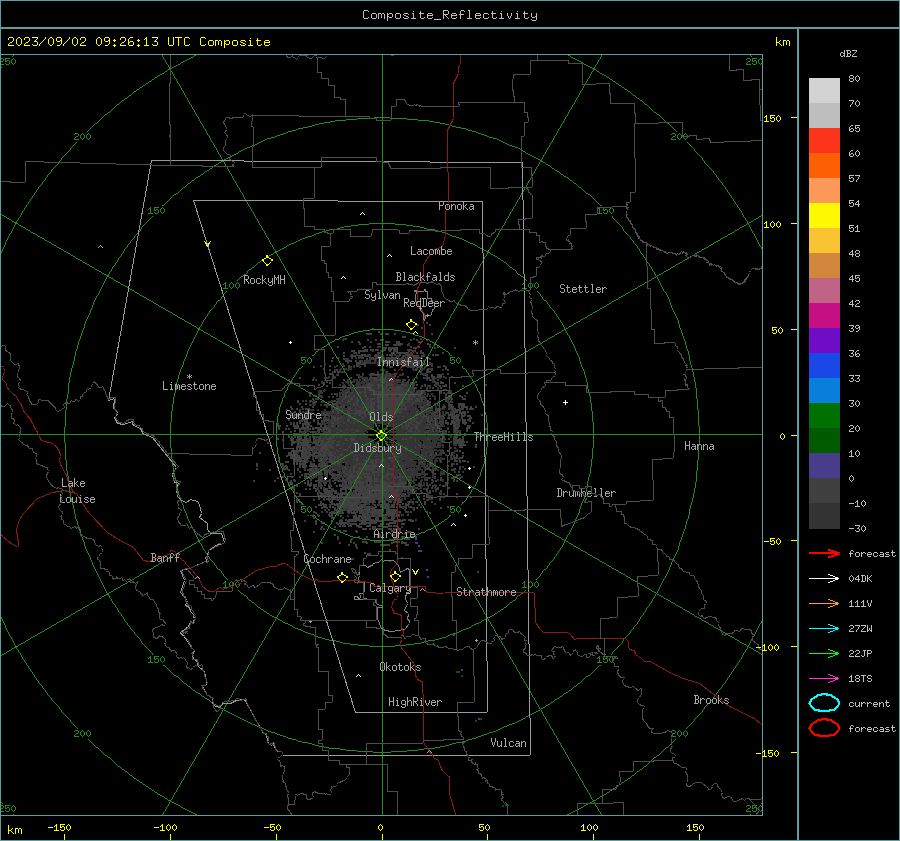Click the dBZ legend heading

coord(848,54)
